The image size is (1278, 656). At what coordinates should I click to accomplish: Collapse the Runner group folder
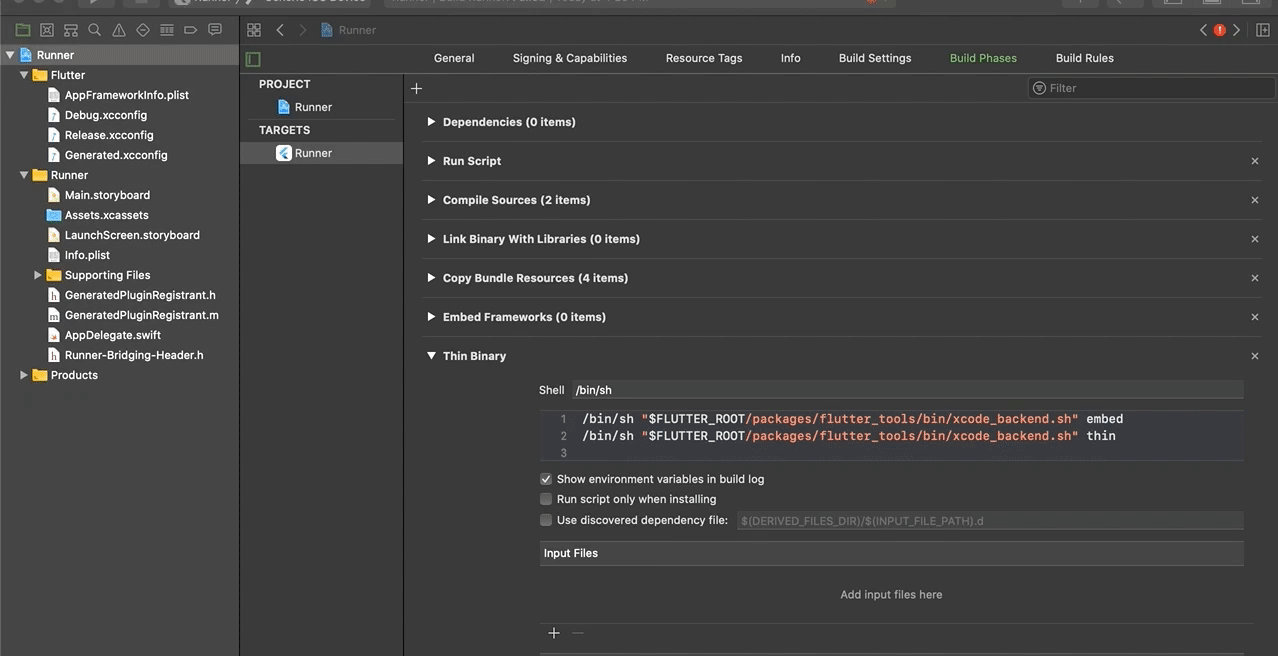[24, 175]
